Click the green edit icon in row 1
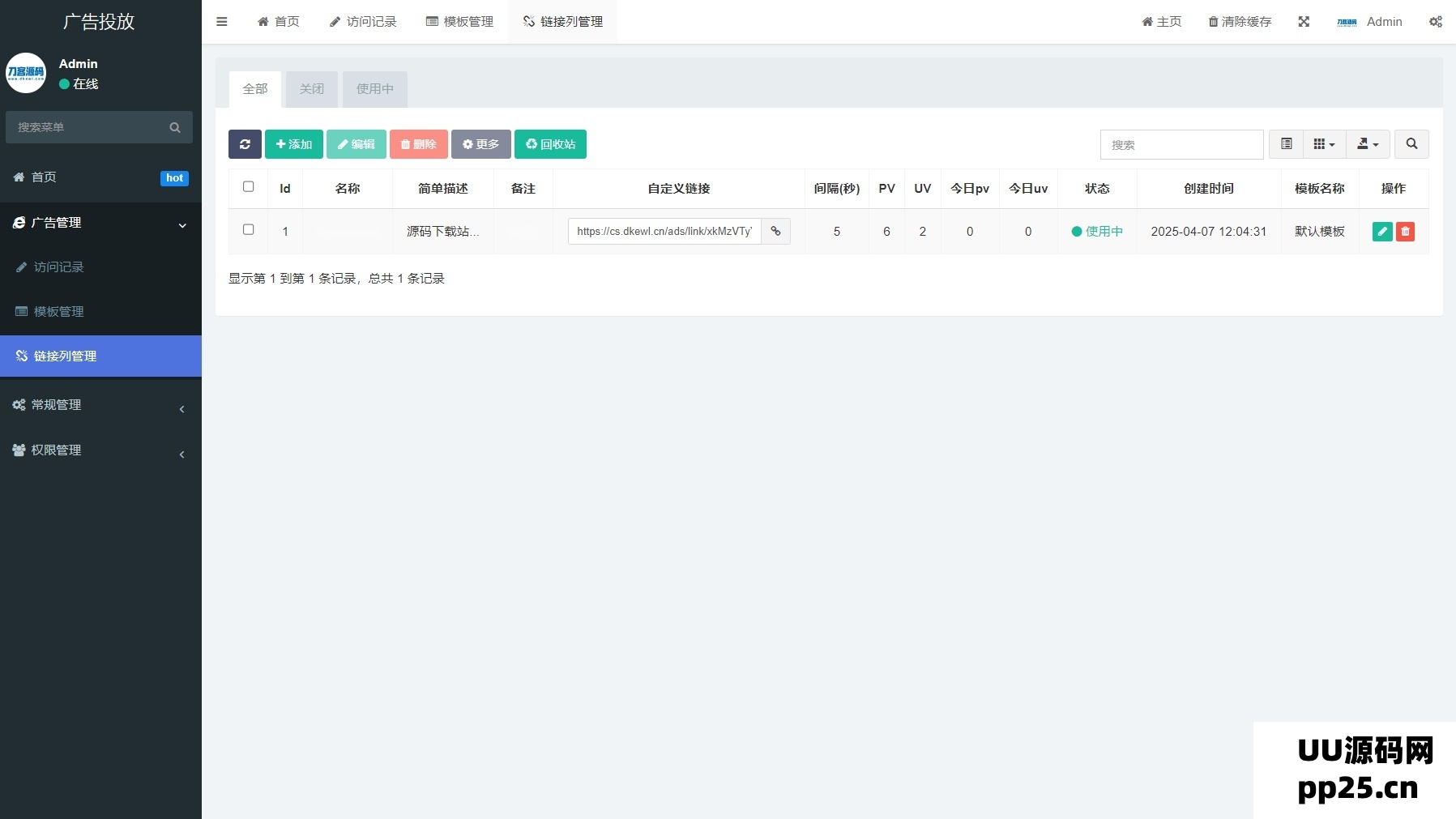1456x819 pixels. coord(1382,232)
